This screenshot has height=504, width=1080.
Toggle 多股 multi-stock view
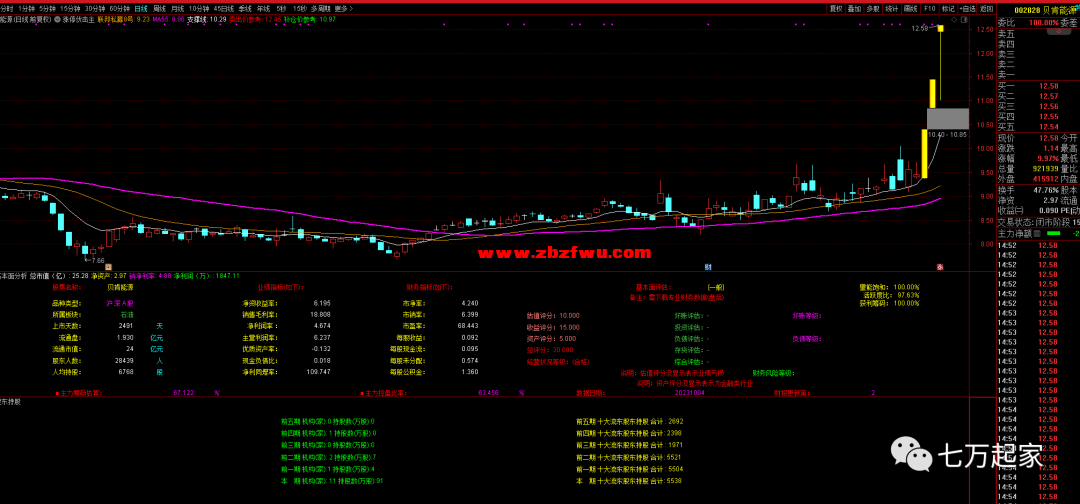coord(872,8)
